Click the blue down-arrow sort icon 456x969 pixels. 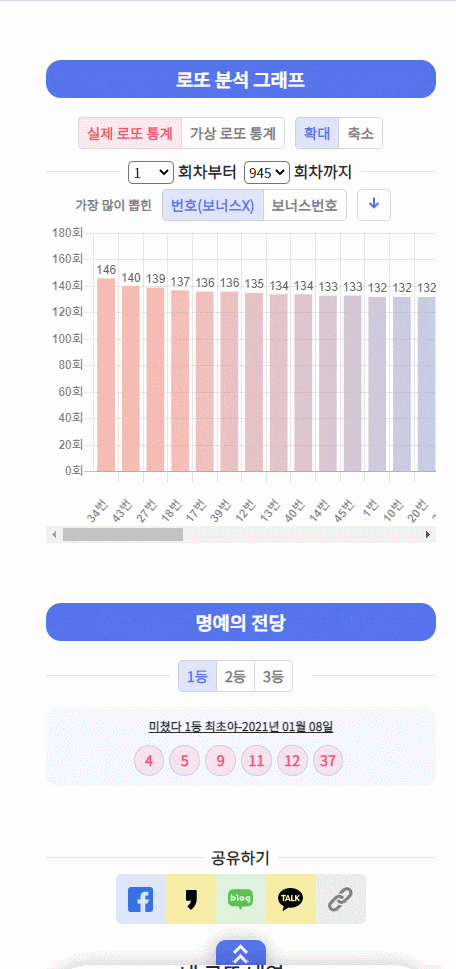click(x=374, y=205)
